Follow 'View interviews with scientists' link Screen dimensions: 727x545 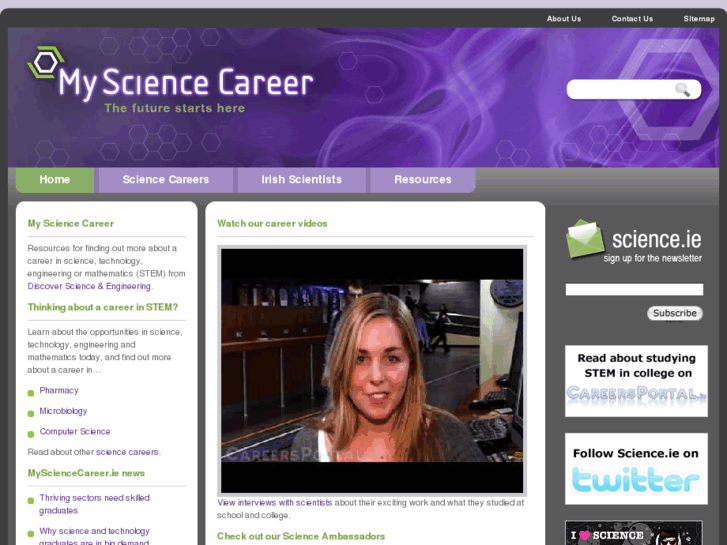click(x=274, y=503)
